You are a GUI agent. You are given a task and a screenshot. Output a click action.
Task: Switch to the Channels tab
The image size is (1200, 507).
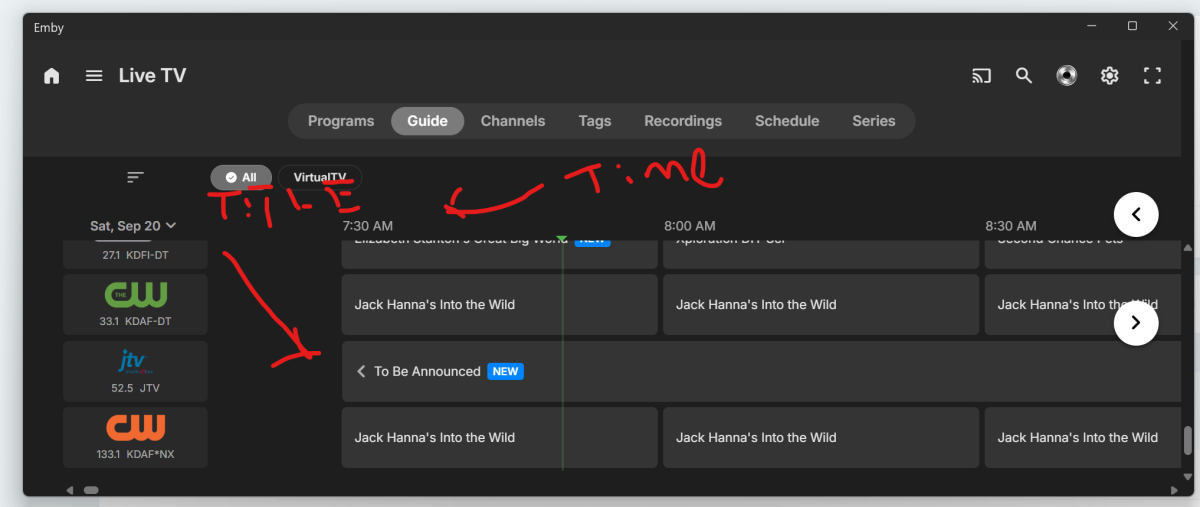pos(513,121)
